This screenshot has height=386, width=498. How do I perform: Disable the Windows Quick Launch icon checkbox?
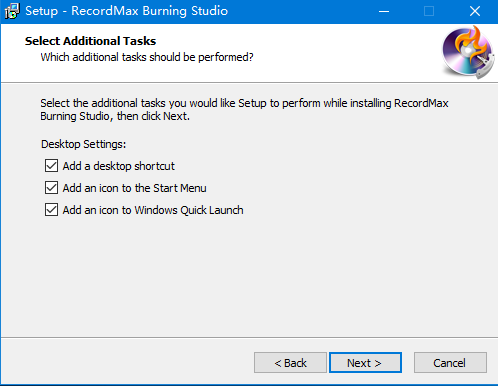51,210
